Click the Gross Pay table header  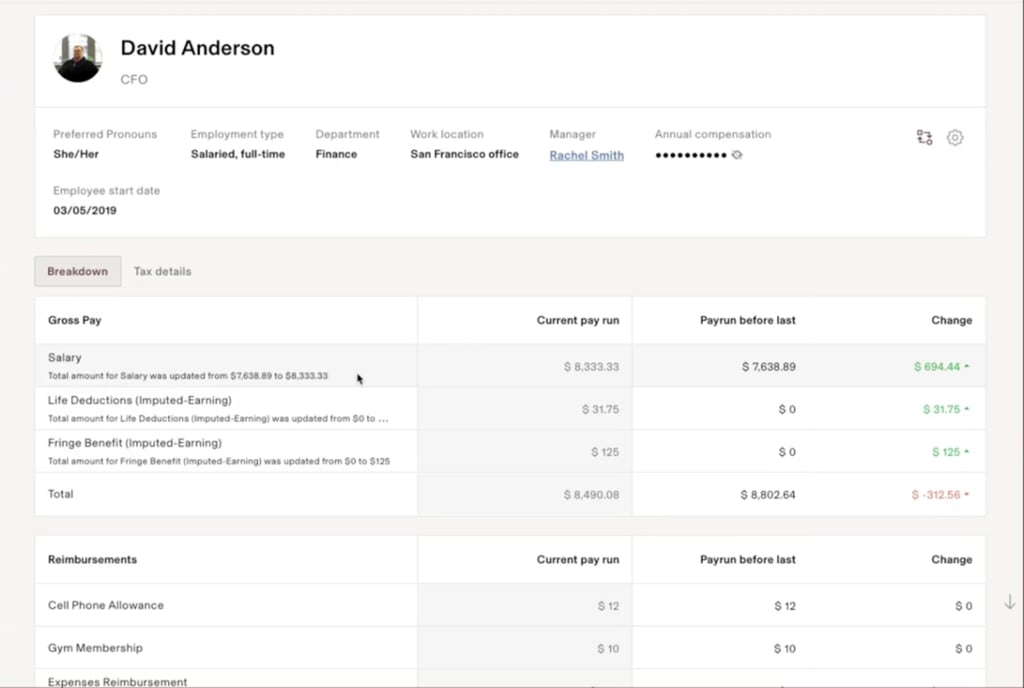(74, 321)
